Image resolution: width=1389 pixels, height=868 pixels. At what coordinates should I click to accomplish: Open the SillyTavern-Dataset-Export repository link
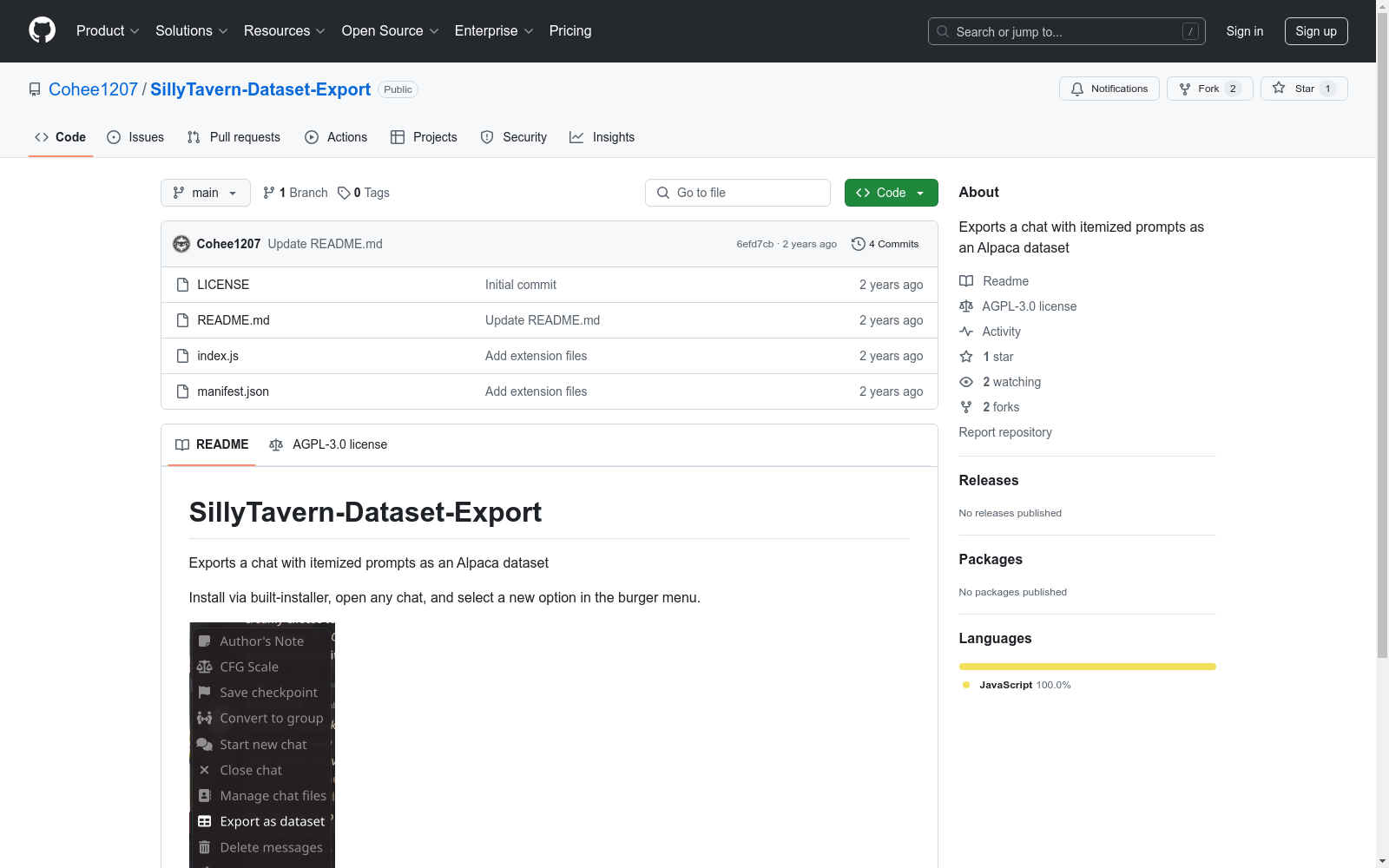tap(260, 89)
